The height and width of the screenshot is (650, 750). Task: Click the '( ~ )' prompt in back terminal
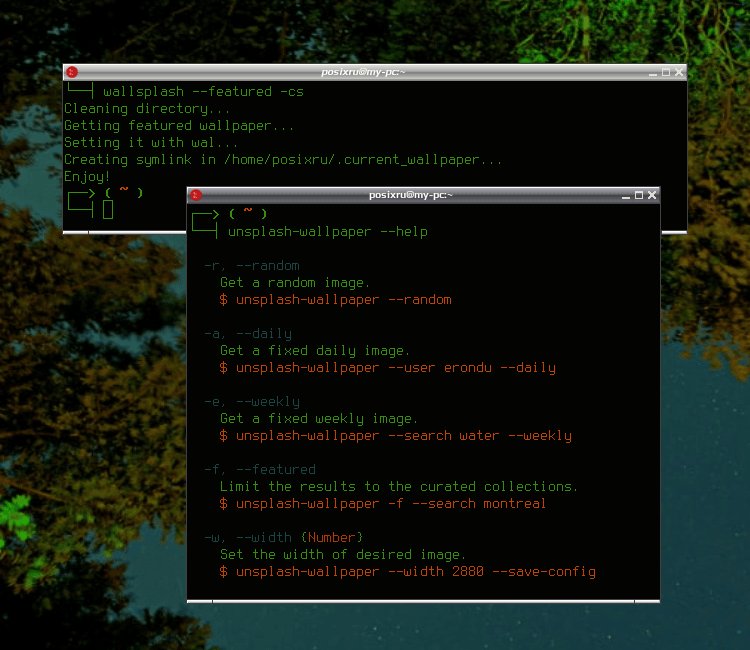(124, 192)
